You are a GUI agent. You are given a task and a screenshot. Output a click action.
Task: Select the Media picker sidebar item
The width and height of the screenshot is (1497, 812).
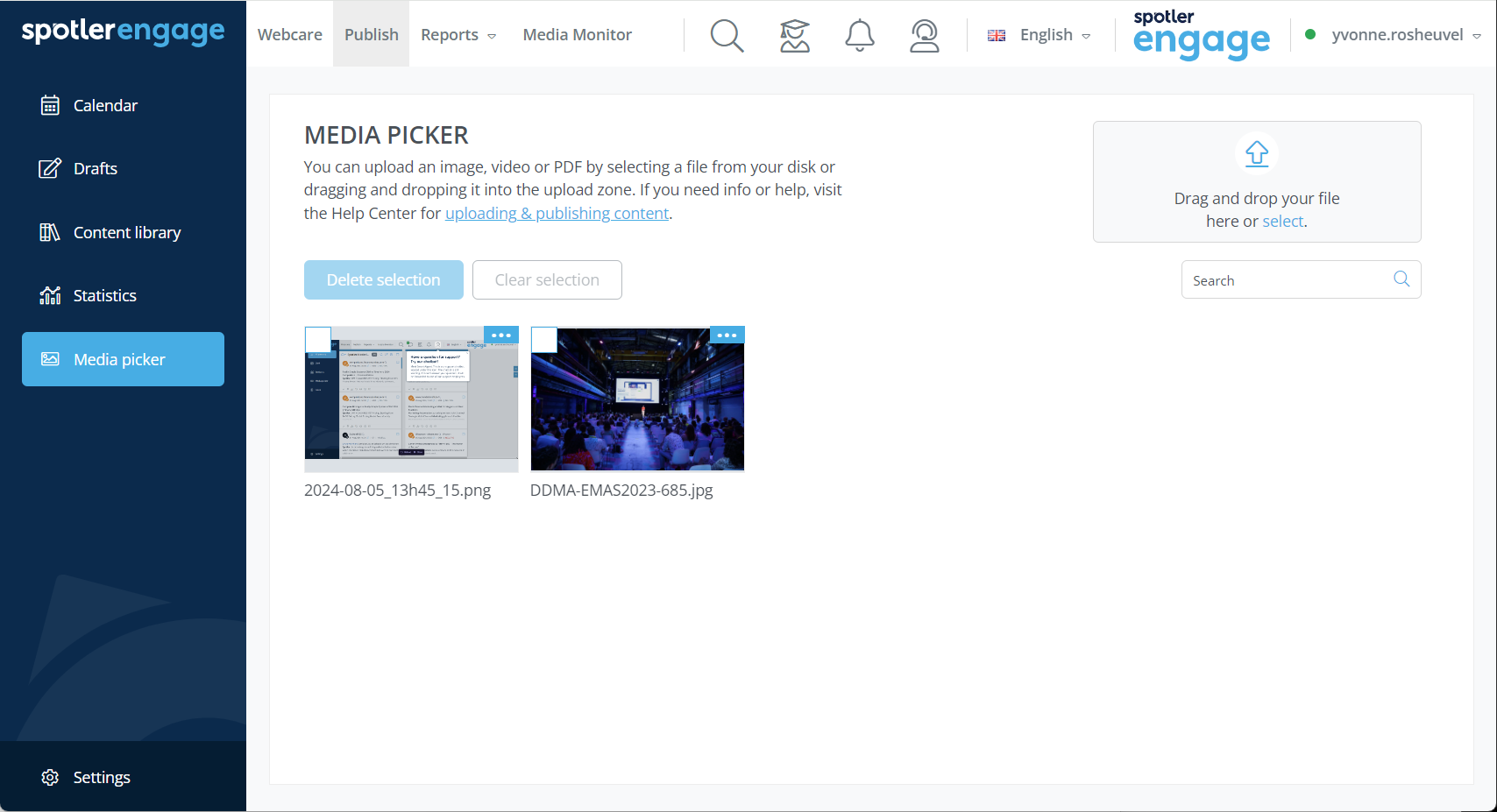[123, 359]
